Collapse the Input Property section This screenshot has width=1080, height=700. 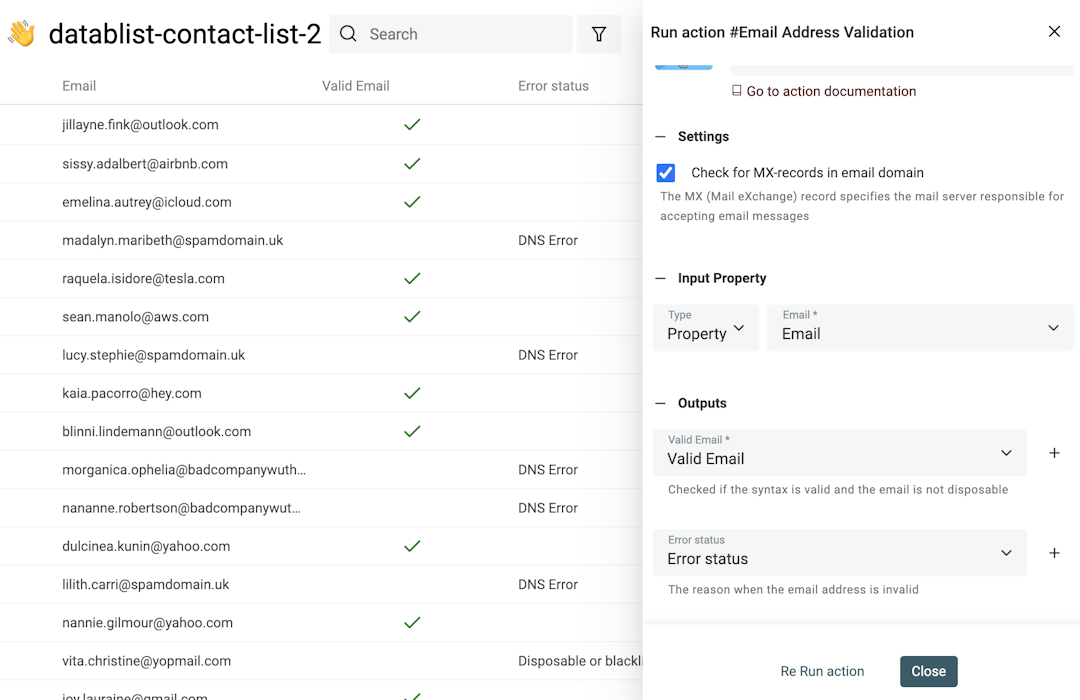click(x=660, y=279)
